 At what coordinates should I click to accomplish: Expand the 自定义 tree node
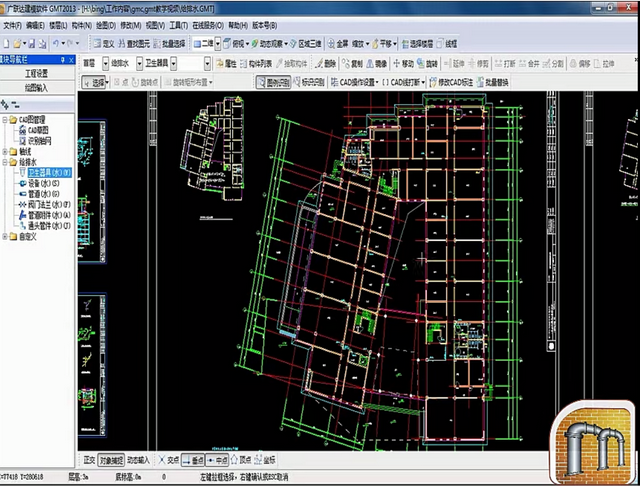tap(4, 237)
